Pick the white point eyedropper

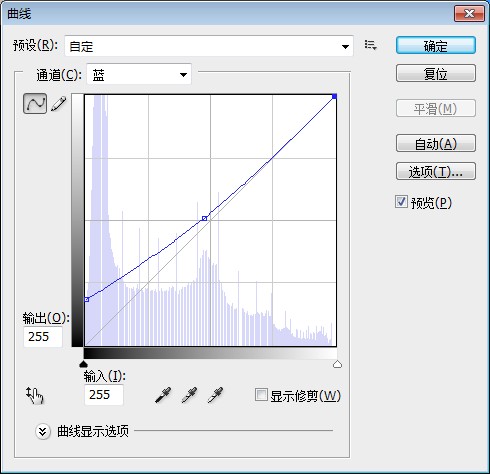coord(215,395)
